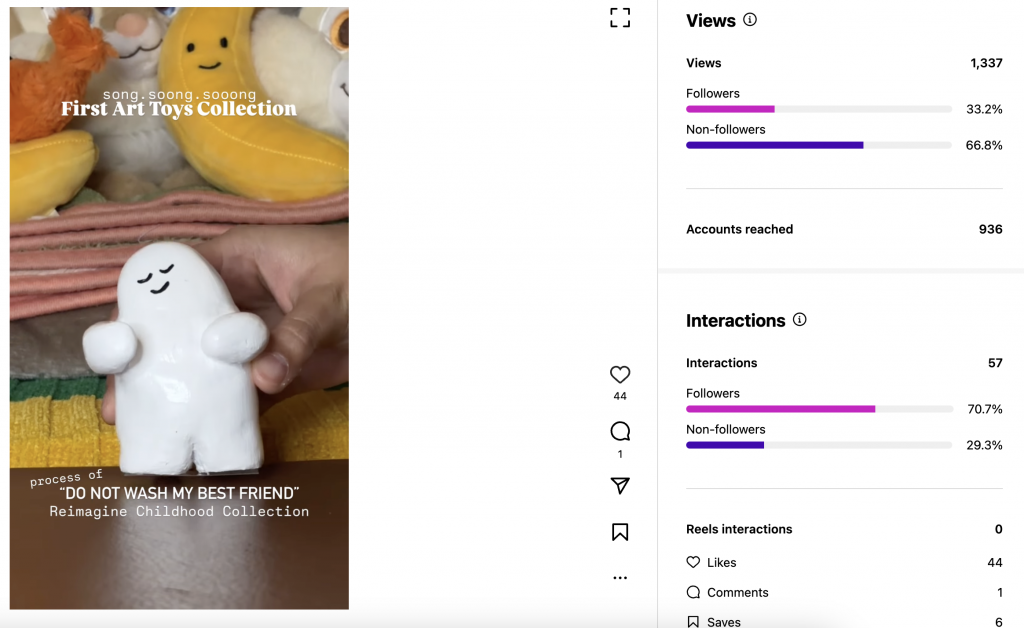Select the Reels interactions value '0'
This screenshot has width=1024, height=628.
click(x=999, y=529)
